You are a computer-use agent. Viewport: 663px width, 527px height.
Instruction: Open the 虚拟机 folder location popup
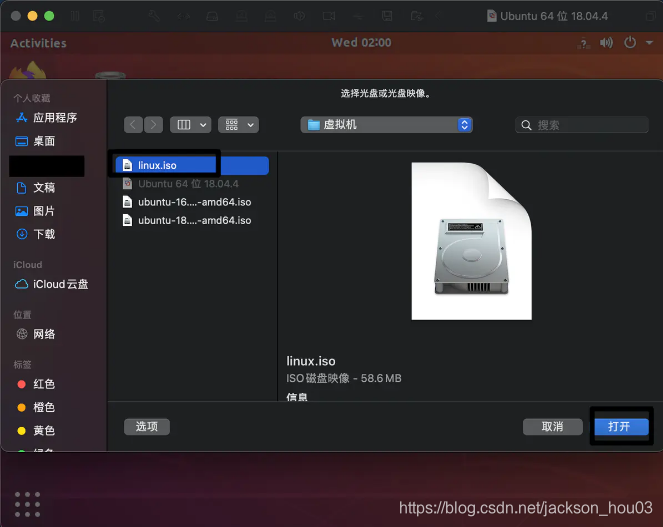[x=386, y=125]
